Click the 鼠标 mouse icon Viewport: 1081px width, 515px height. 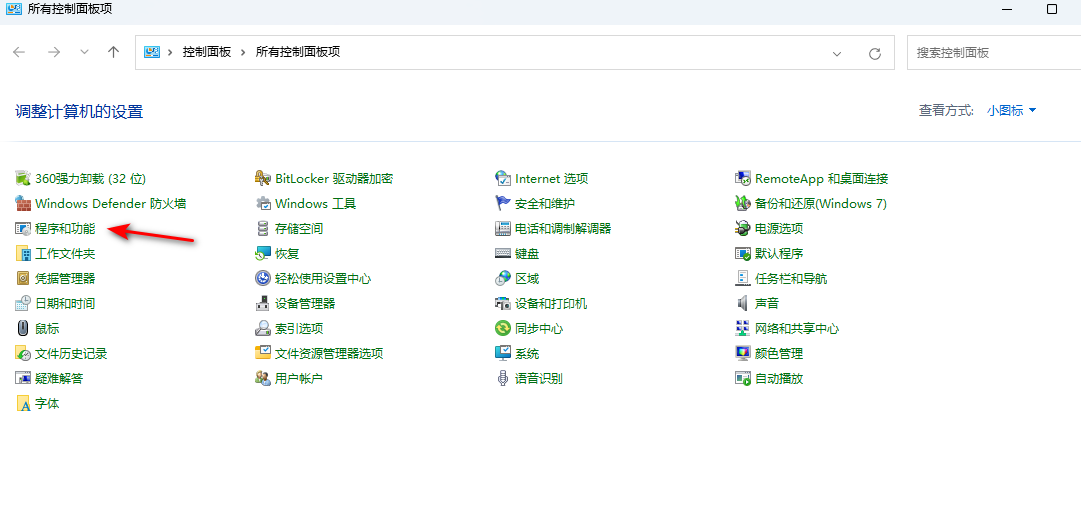point(23,328)
